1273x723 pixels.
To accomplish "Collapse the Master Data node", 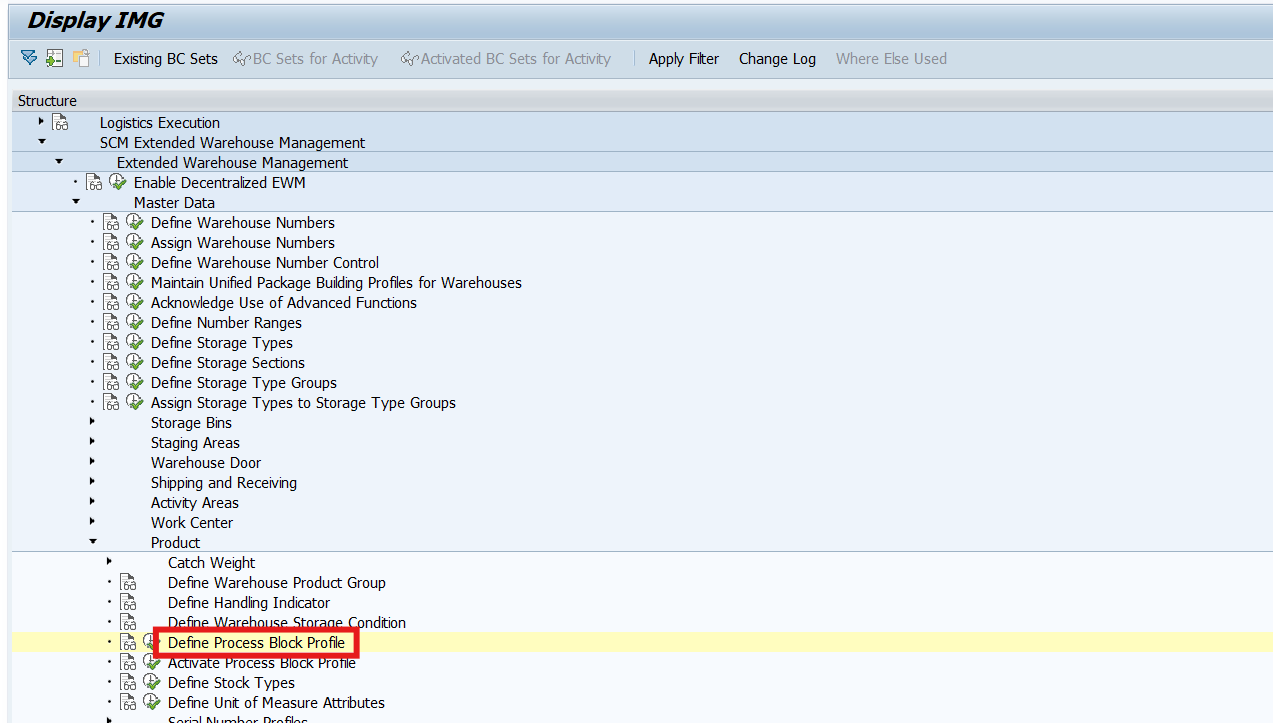I will point(75,202).
